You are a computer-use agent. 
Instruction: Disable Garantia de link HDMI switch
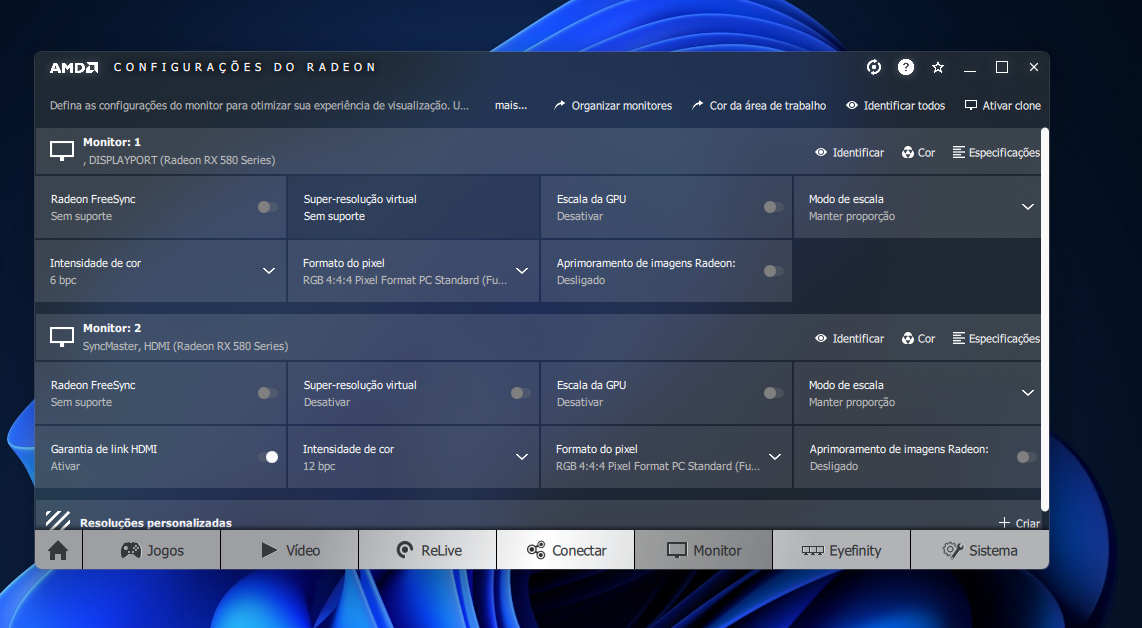267,457
